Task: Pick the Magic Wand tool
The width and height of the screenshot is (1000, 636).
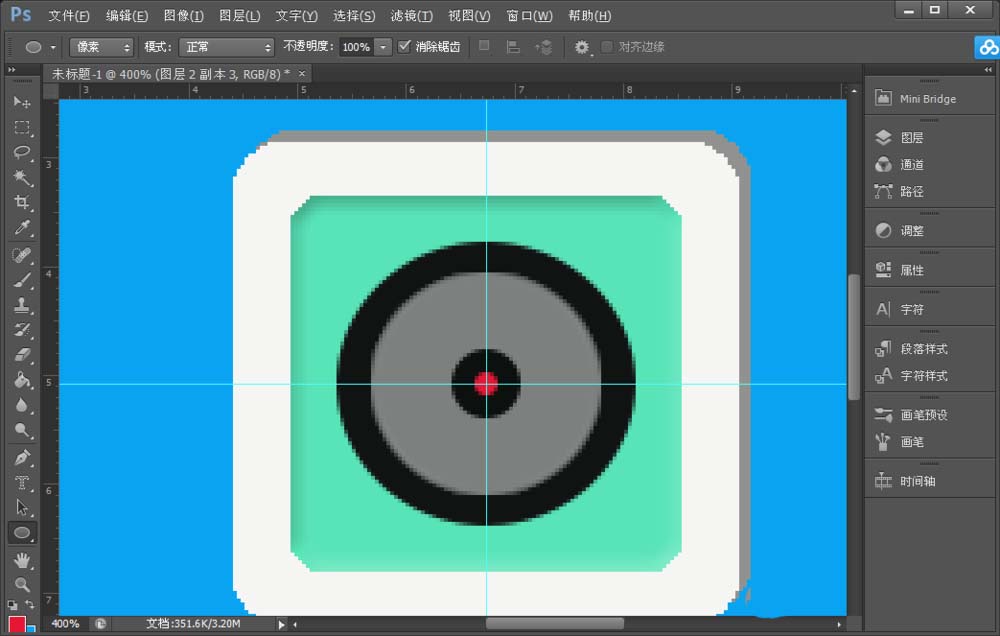Action: click(22, 177)
